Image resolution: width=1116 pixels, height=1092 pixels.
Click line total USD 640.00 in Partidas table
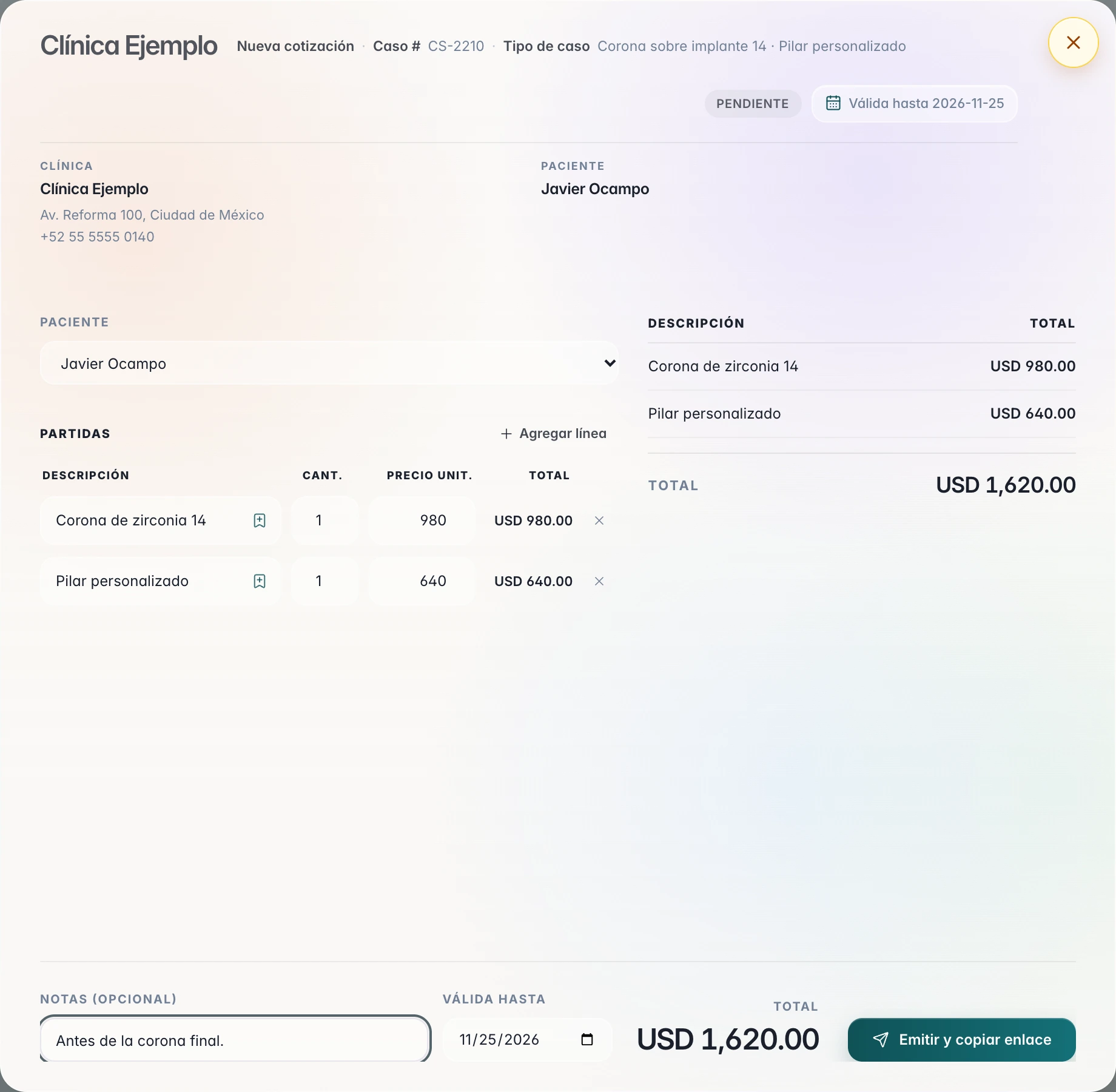click(x=533, y=581)
